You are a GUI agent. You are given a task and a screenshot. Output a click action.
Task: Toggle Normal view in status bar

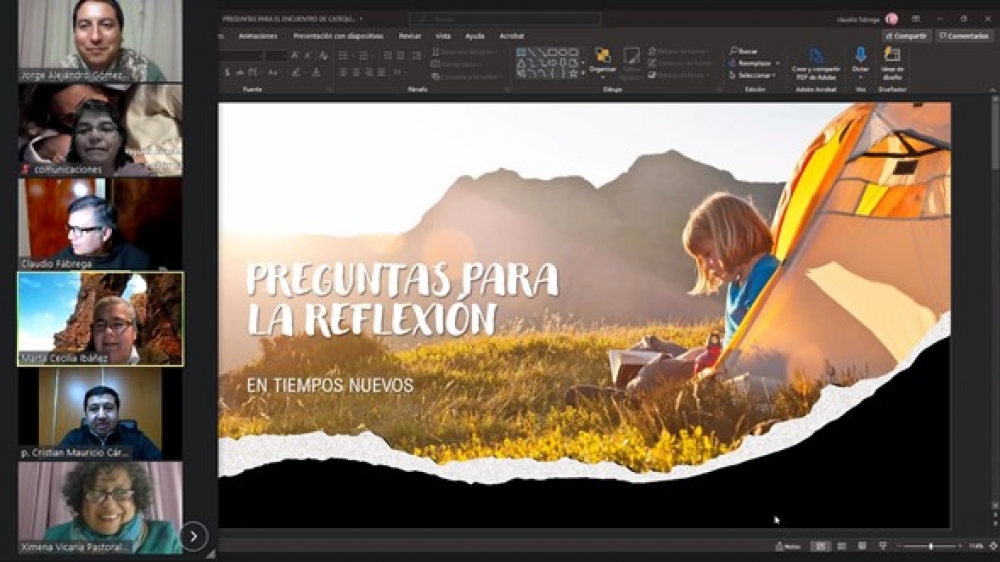coord(820,546)
